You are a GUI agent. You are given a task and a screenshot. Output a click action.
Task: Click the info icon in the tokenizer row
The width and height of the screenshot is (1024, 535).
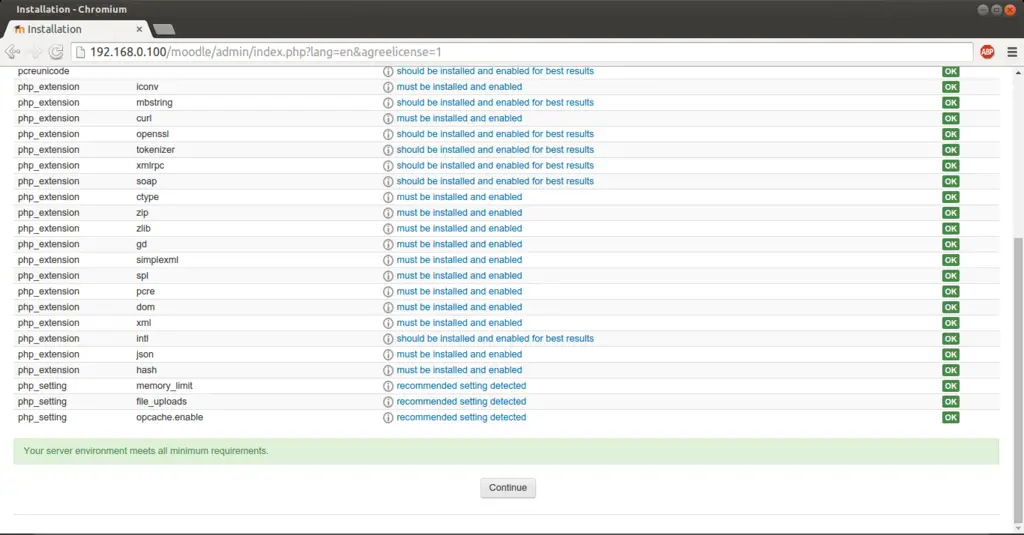click(x=388, y=150)
